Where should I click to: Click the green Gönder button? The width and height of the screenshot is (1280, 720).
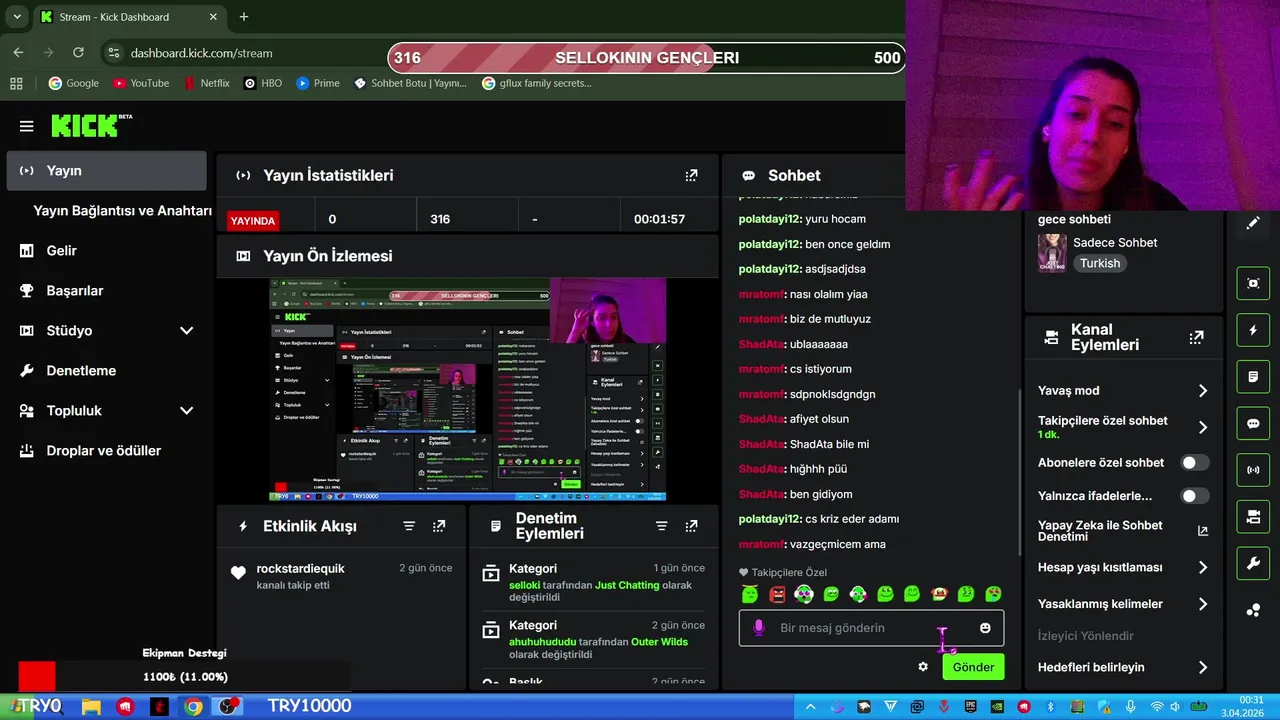click(x=973, y=667)
